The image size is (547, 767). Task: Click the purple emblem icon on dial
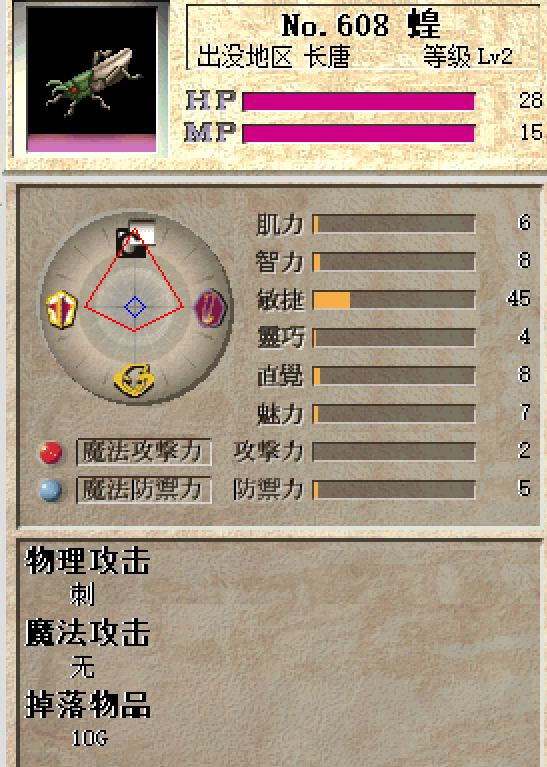[210, 308]
